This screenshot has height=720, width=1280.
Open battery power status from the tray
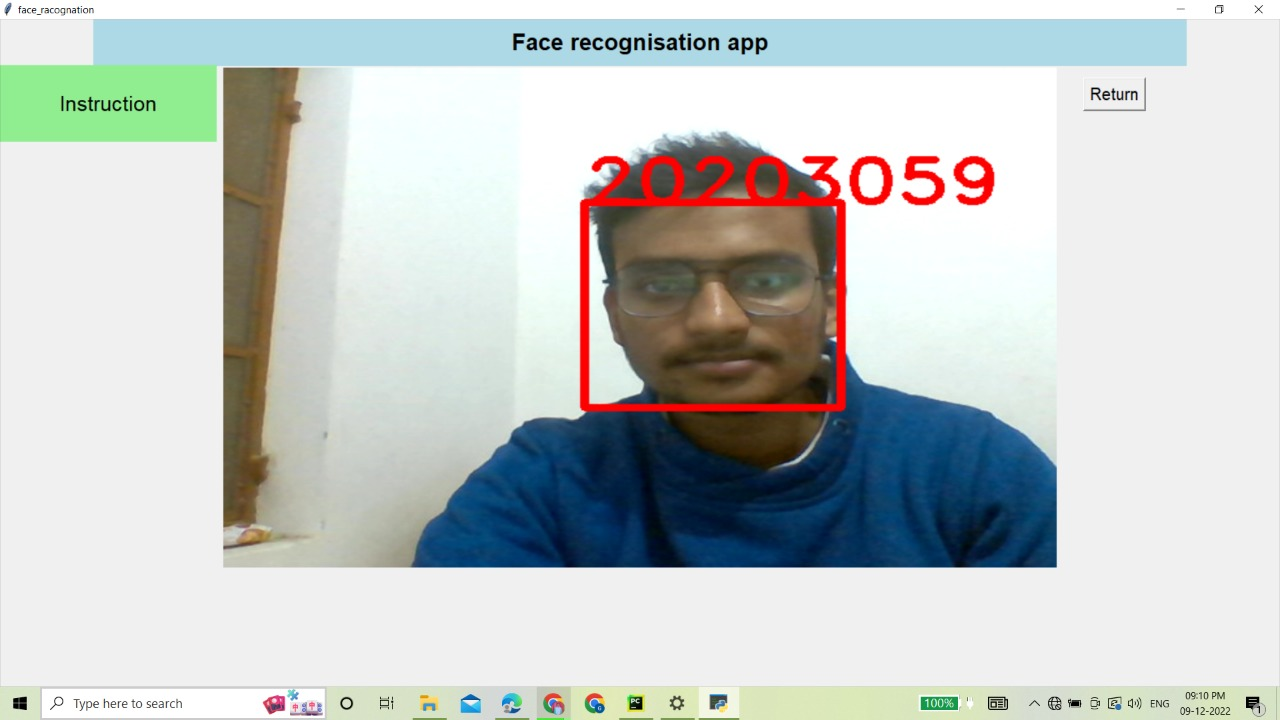1074,703
